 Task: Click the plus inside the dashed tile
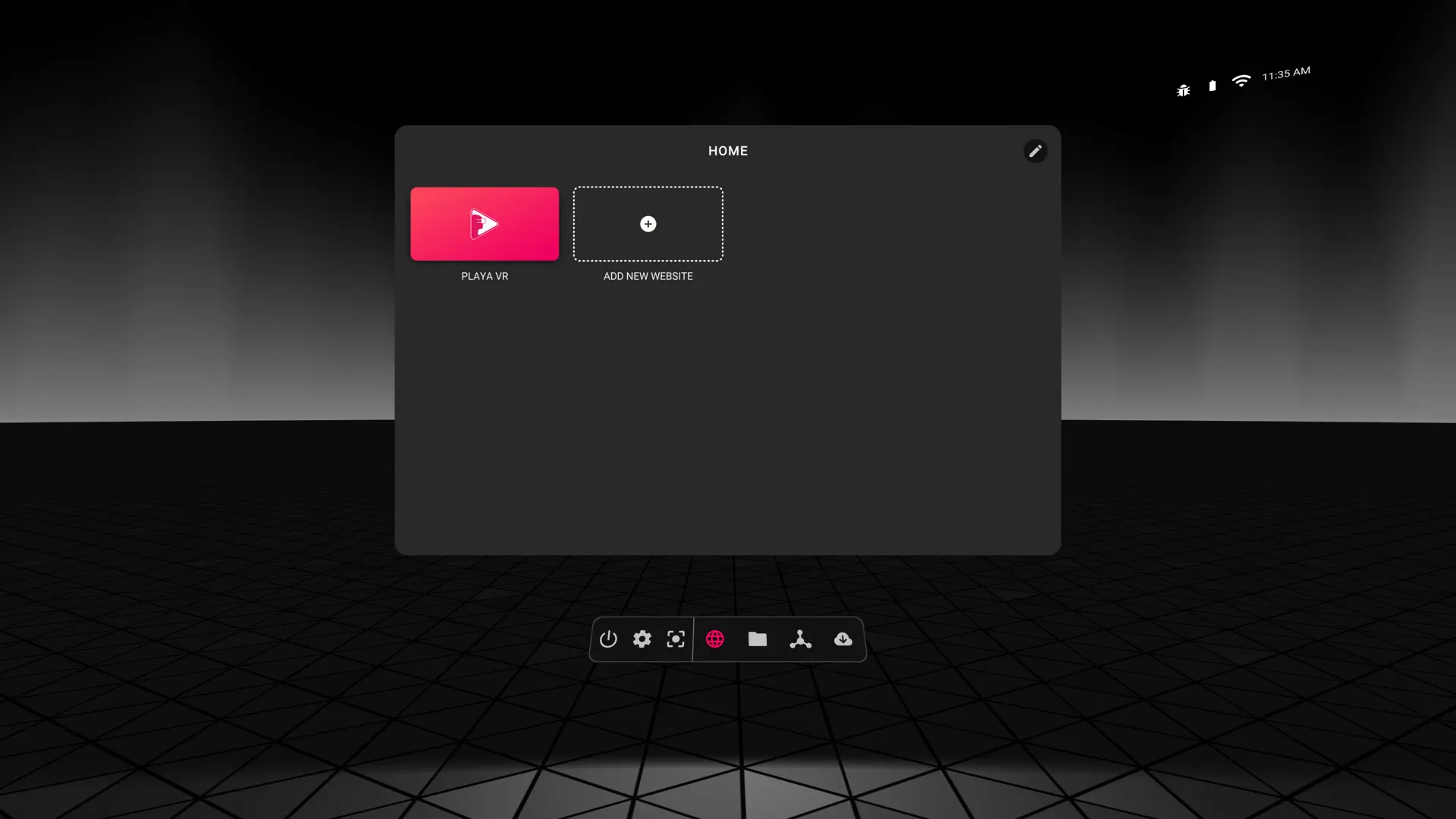click(x=648, y=224)
